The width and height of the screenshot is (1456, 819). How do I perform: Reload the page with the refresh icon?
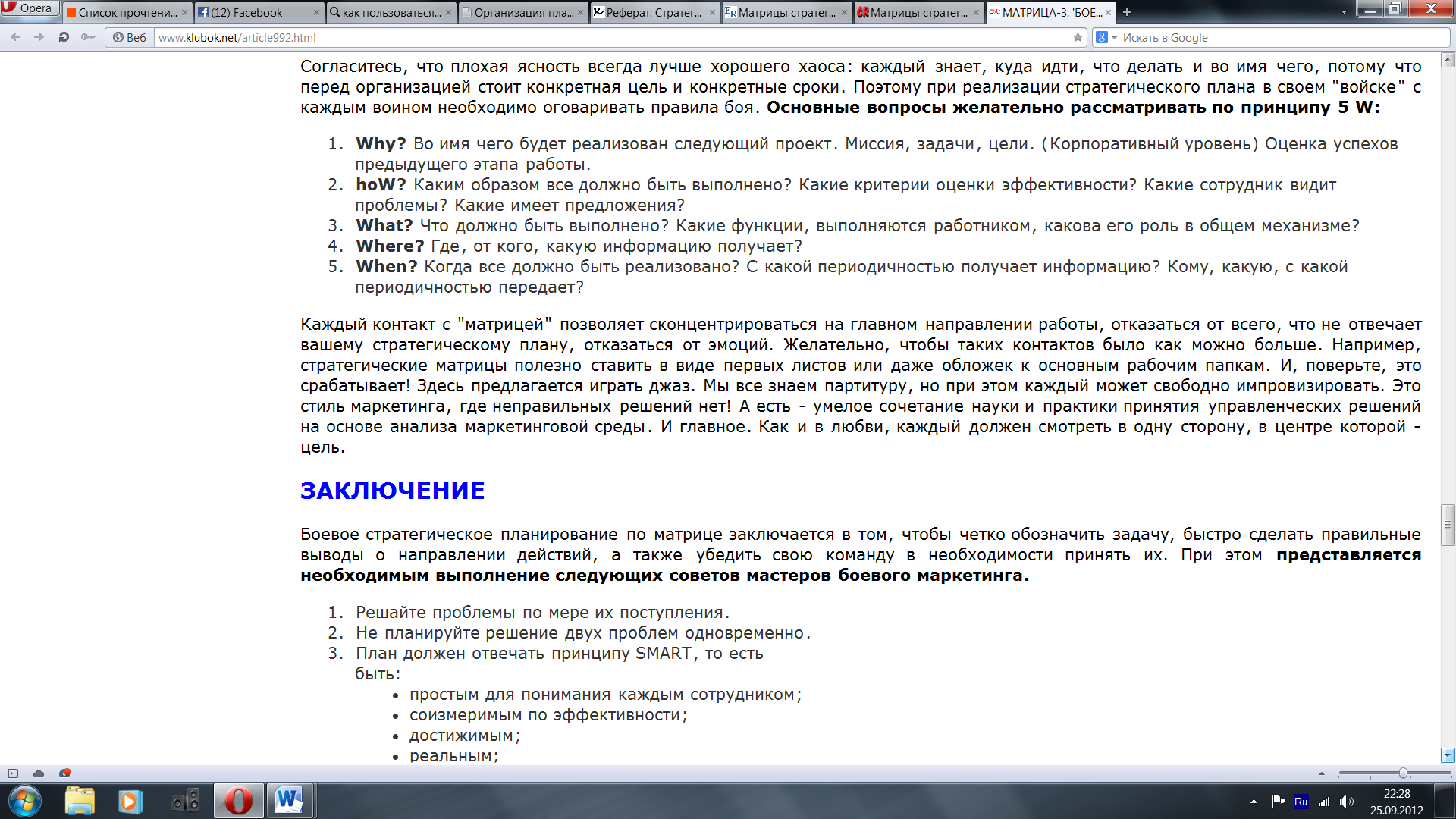pyautogui.click(x=64, y=37)
